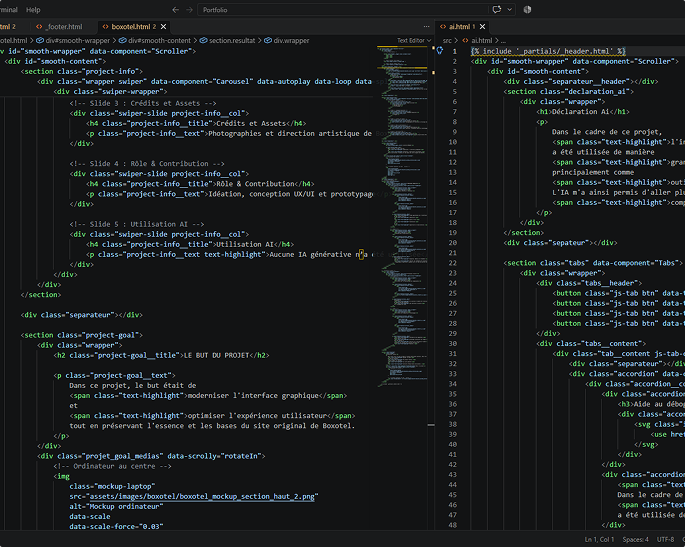
Task: Click the 'Crédits et Assets' h4 title text
Action: pyautogui.click(x=251, y=123)
